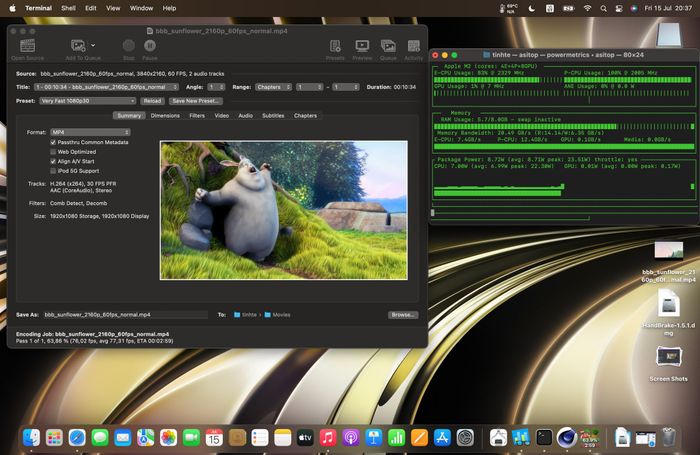The width and height of the screenshot is (700, 455).
Task: Open the Angle dropdown
Action: coord(216,87)
